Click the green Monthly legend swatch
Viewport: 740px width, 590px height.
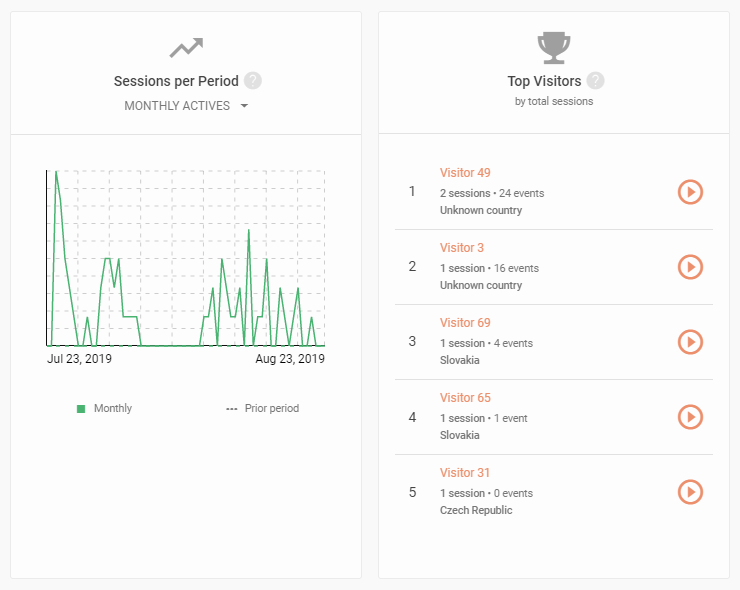pos(81,409)
